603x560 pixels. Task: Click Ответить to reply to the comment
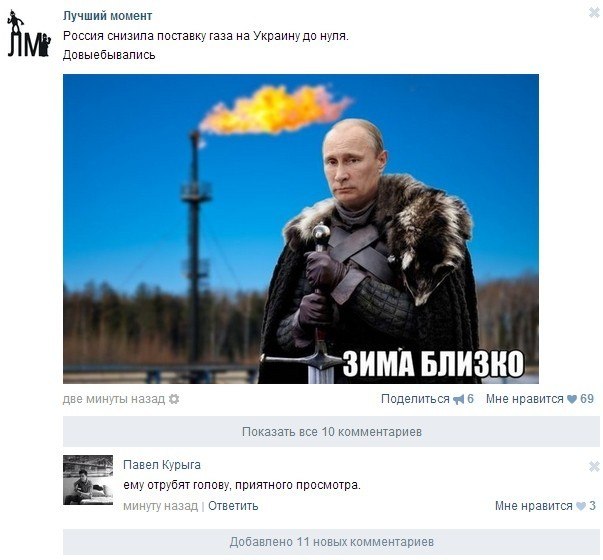pos(233,506)
